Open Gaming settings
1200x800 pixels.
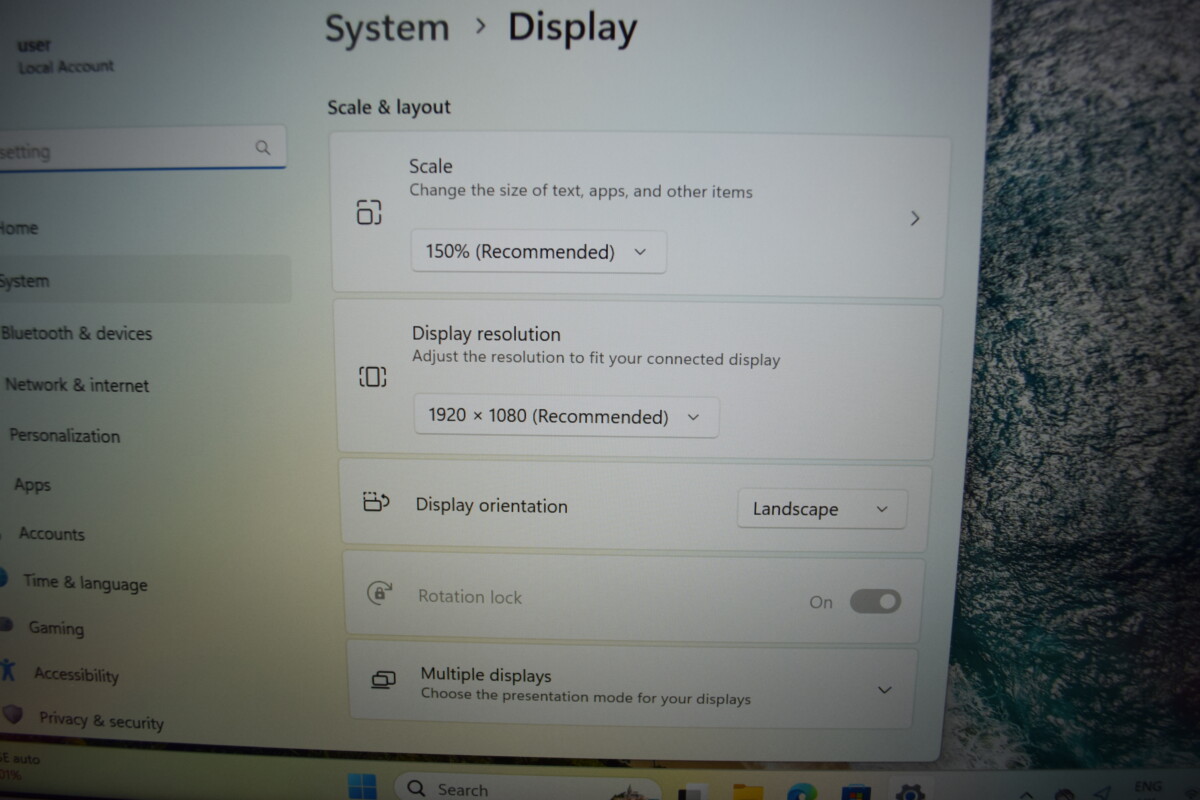pyautogui.click(x=56, y=628)
